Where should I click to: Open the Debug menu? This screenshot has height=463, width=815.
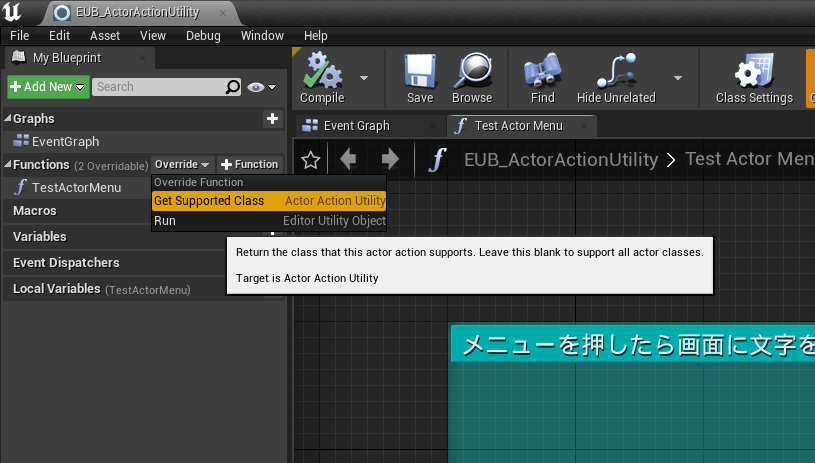pyautogui.click(x=203, y=36)
